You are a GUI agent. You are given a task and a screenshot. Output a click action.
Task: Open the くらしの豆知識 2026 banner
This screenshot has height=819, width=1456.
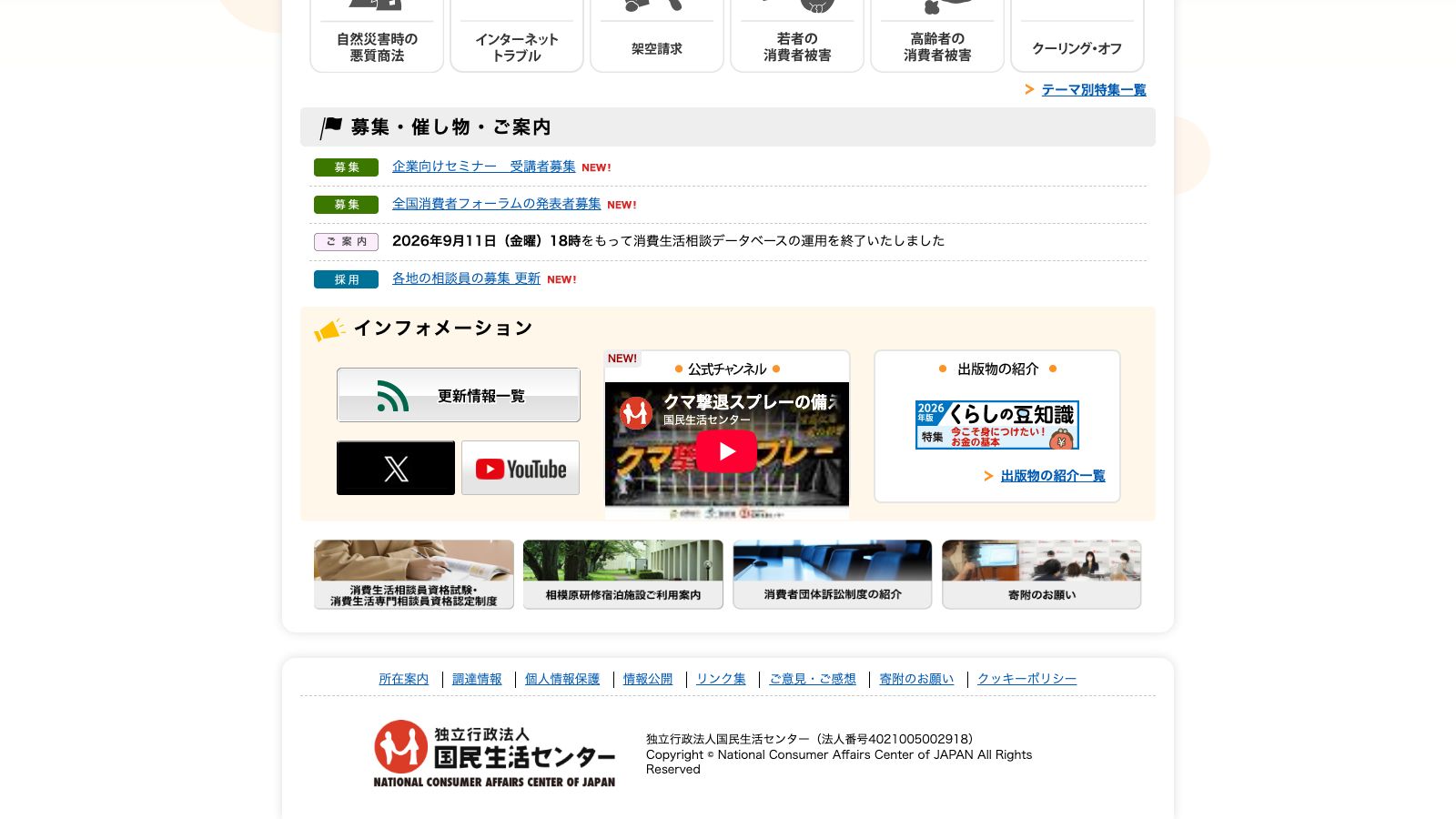[x=997, y=425]
